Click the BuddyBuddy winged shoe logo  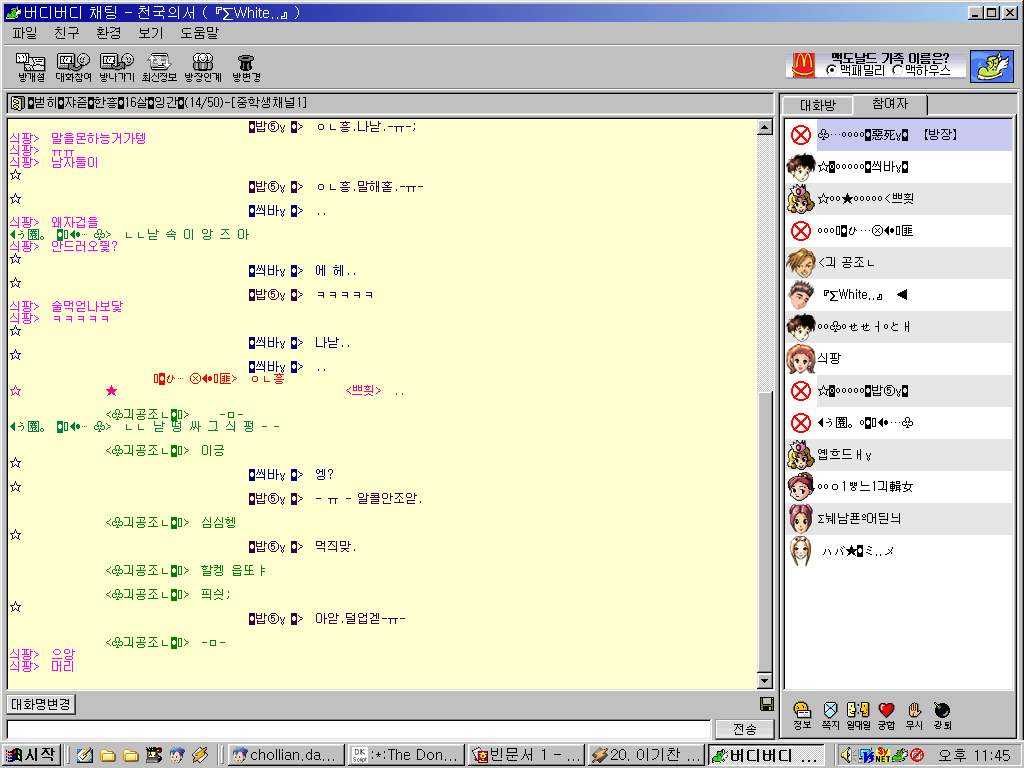tap(991, 66)
